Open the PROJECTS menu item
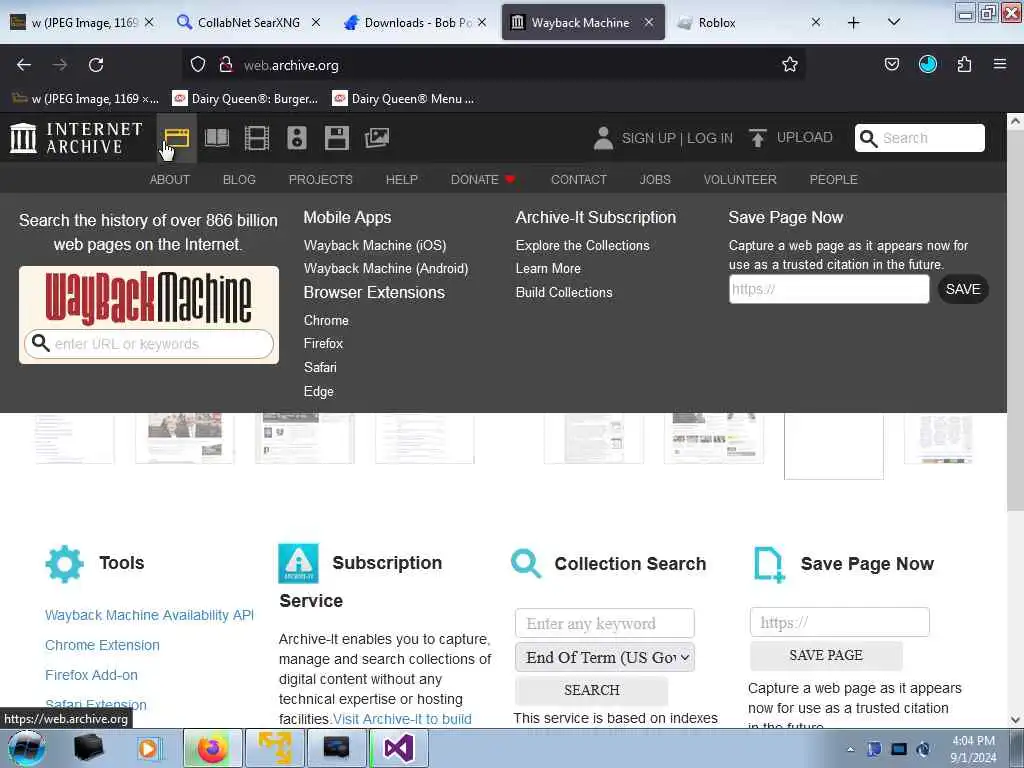 321,180
